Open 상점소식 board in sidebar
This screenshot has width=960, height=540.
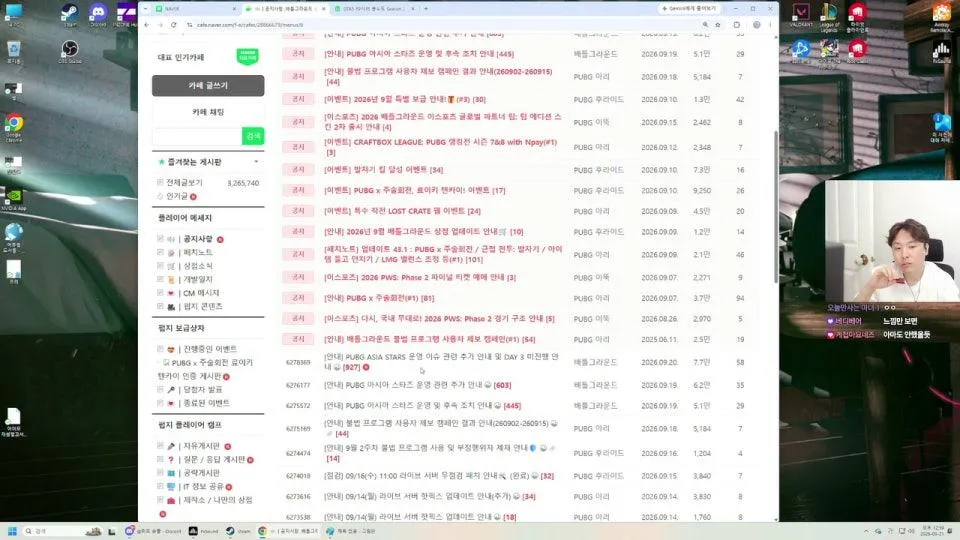tap(198, 266)
